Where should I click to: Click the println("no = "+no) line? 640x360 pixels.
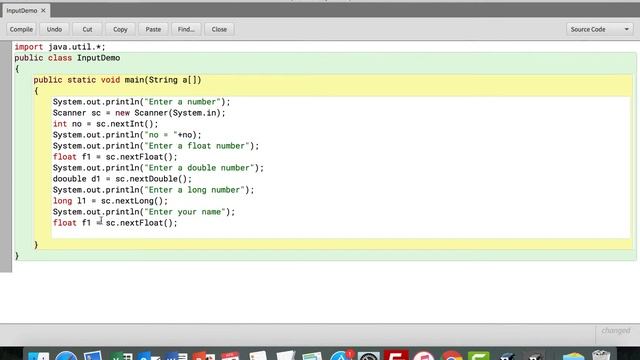(127, 135)
